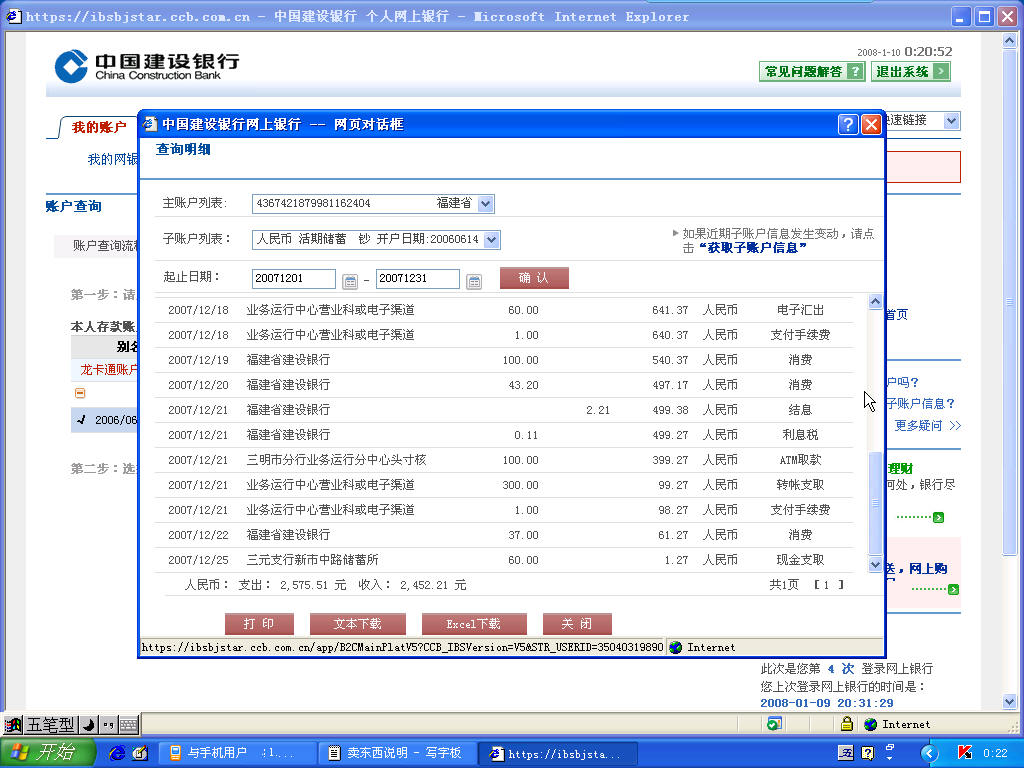Image resolution: width=1024 pixels, height=768 pixels.
Task: Click the transaction list scroll down arrow
Action: coord(876,565)
